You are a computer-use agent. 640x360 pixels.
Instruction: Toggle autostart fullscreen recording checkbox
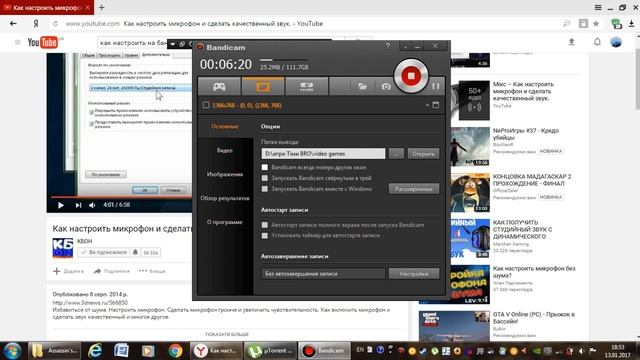click(x=265, y=225)
